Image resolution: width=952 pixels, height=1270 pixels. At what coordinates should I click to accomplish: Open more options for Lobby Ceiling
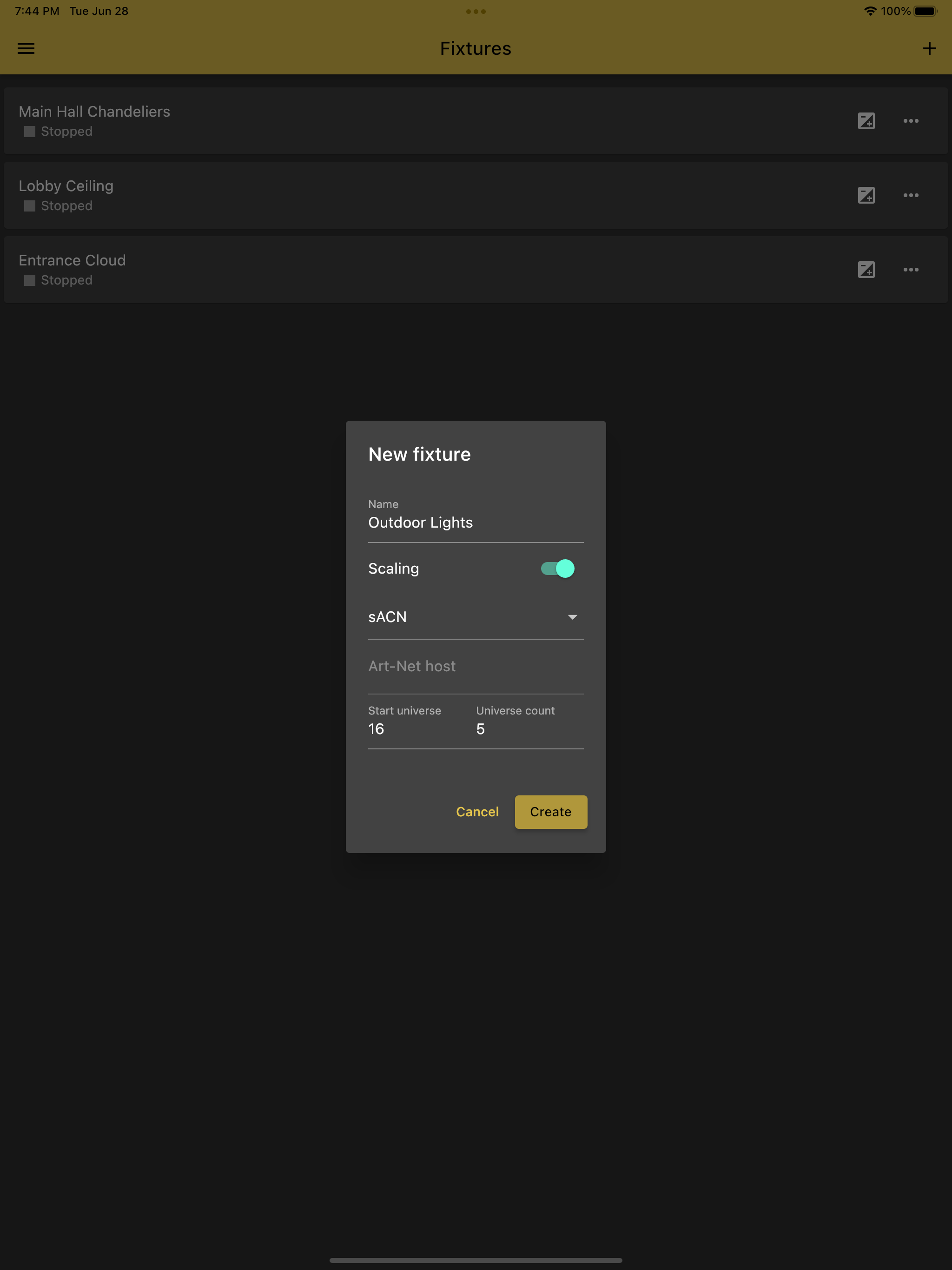click(x=911, y=195)
